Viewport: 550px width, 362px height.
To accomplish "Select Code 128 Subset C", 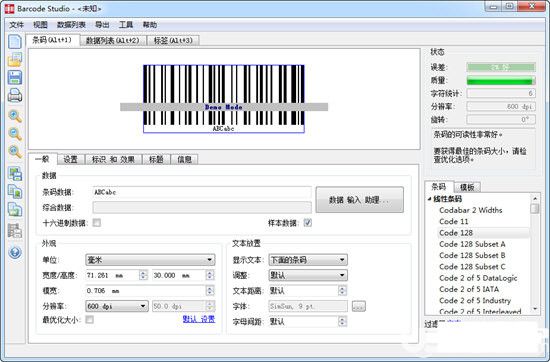I will click(x=472, y=267).
